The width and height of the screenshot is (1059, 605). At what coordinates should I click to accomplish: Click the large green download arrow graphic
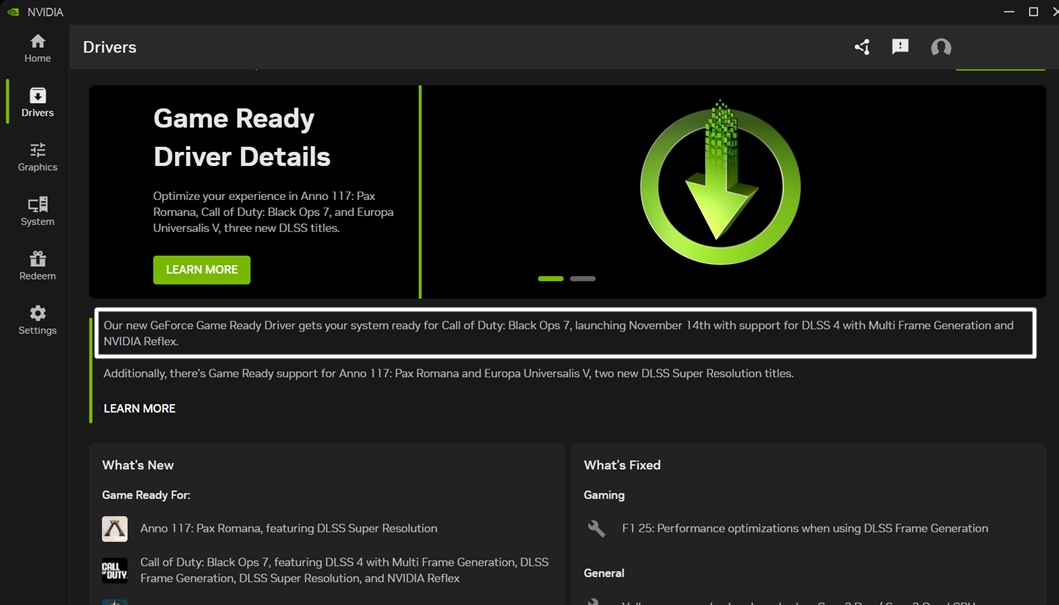pyautogui.click(x=720, y=182)
